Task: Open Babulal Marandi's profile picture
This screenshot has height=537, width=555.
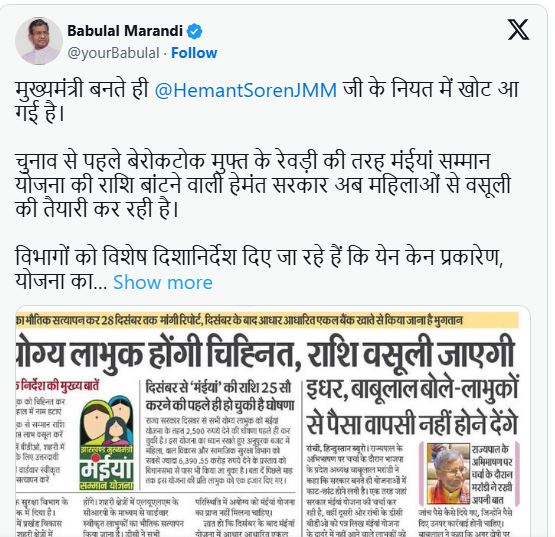Action: [39, 41]
